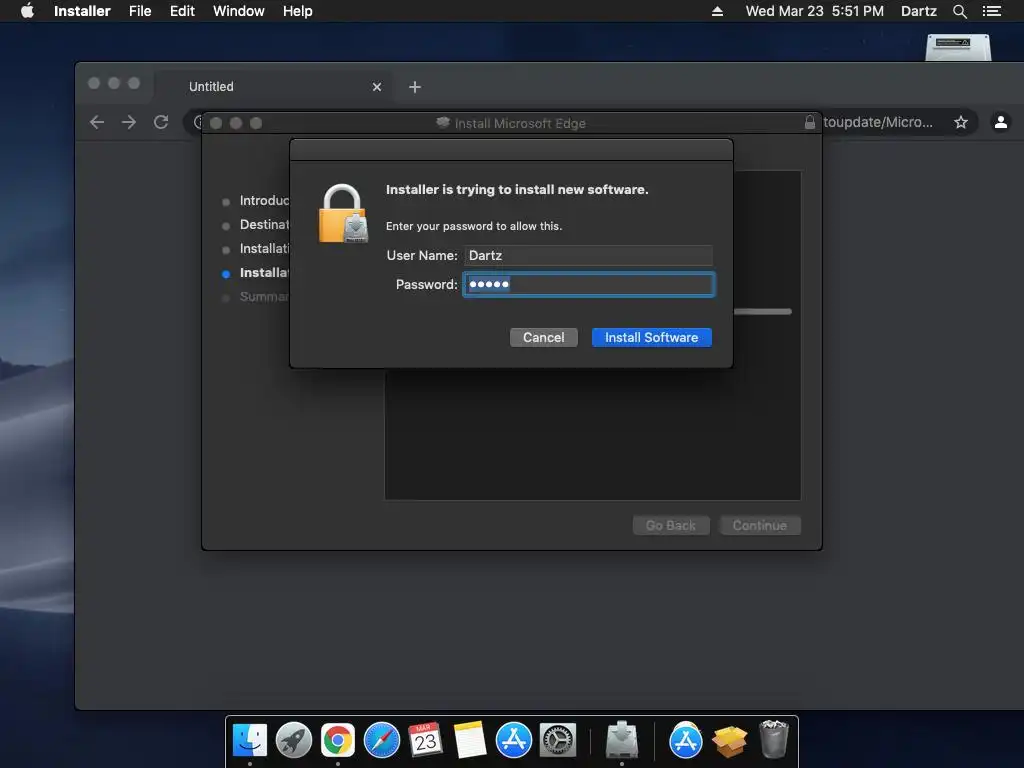The height and width of the screenshot is (768, 1024).
Task: Click 'Enter your password to allow this.' text
Action: [x=473, y=226]
